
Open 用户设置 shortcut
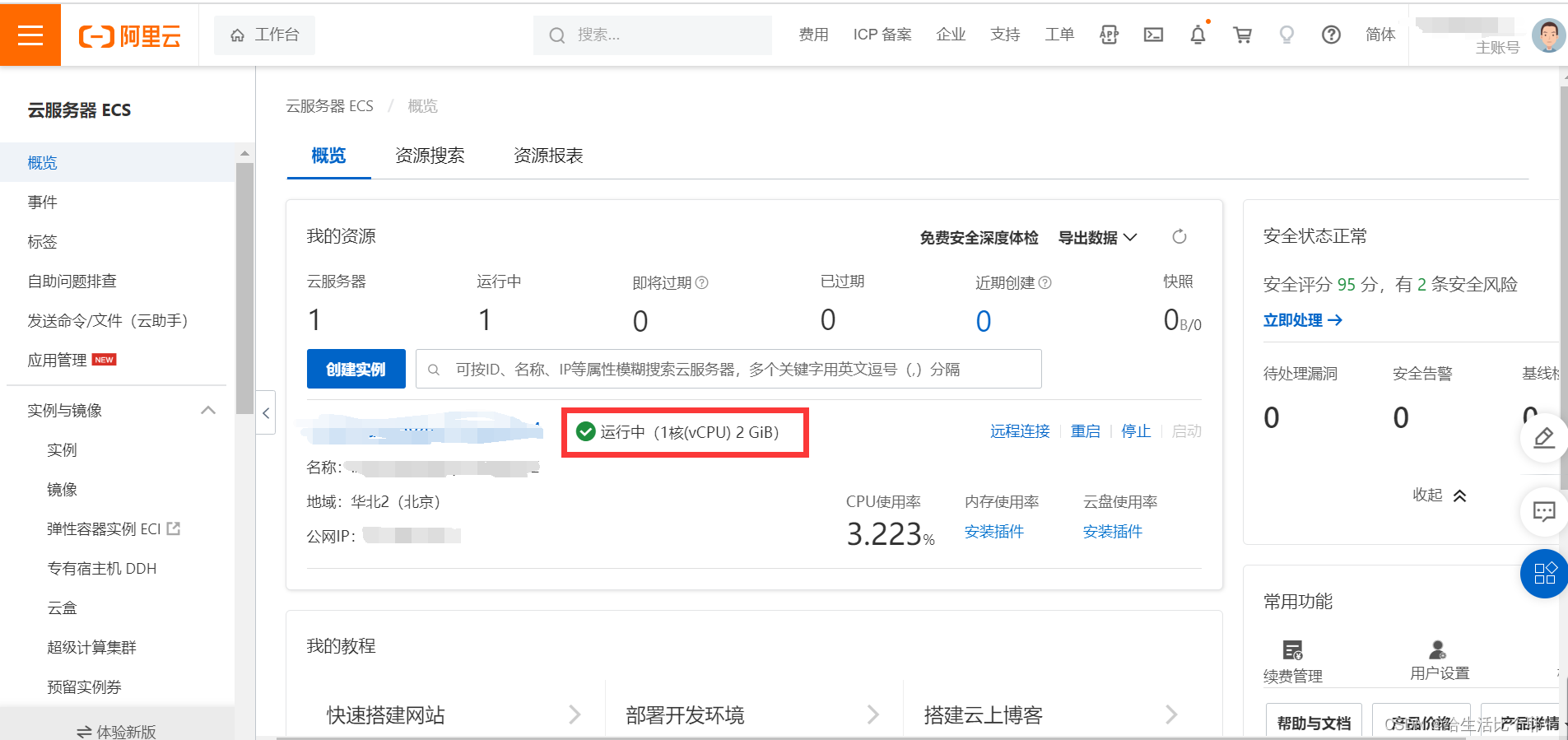point(1439,661)
